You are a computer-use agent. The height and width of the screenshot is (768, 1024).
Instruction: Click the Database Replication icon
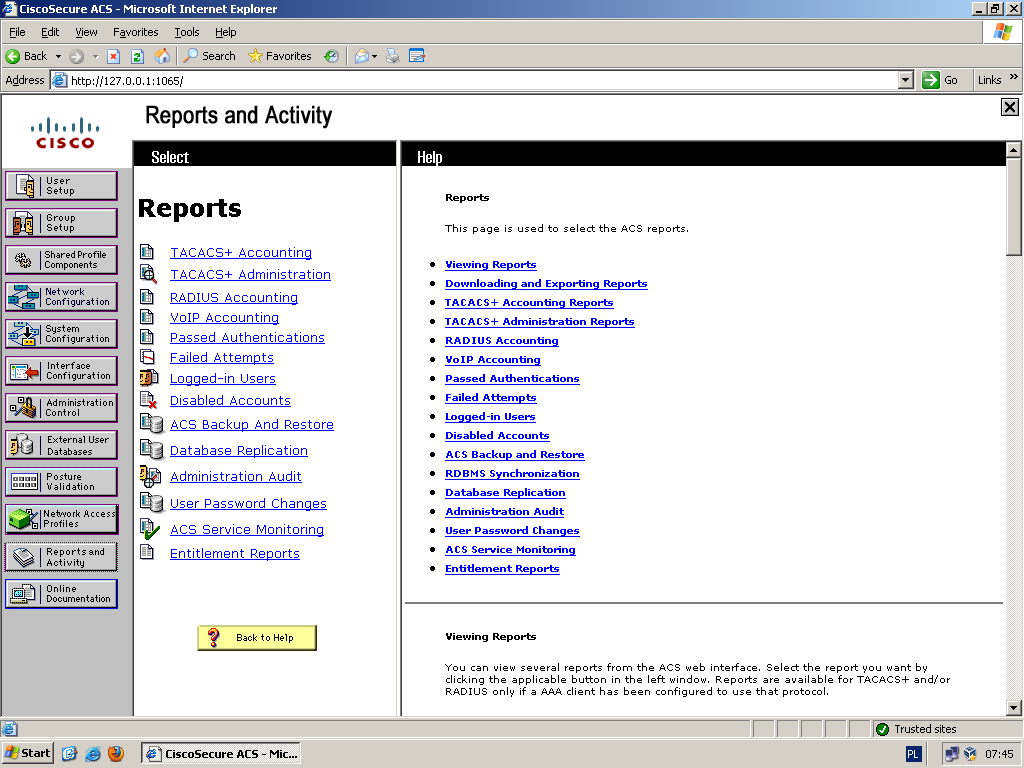[152, 450]
